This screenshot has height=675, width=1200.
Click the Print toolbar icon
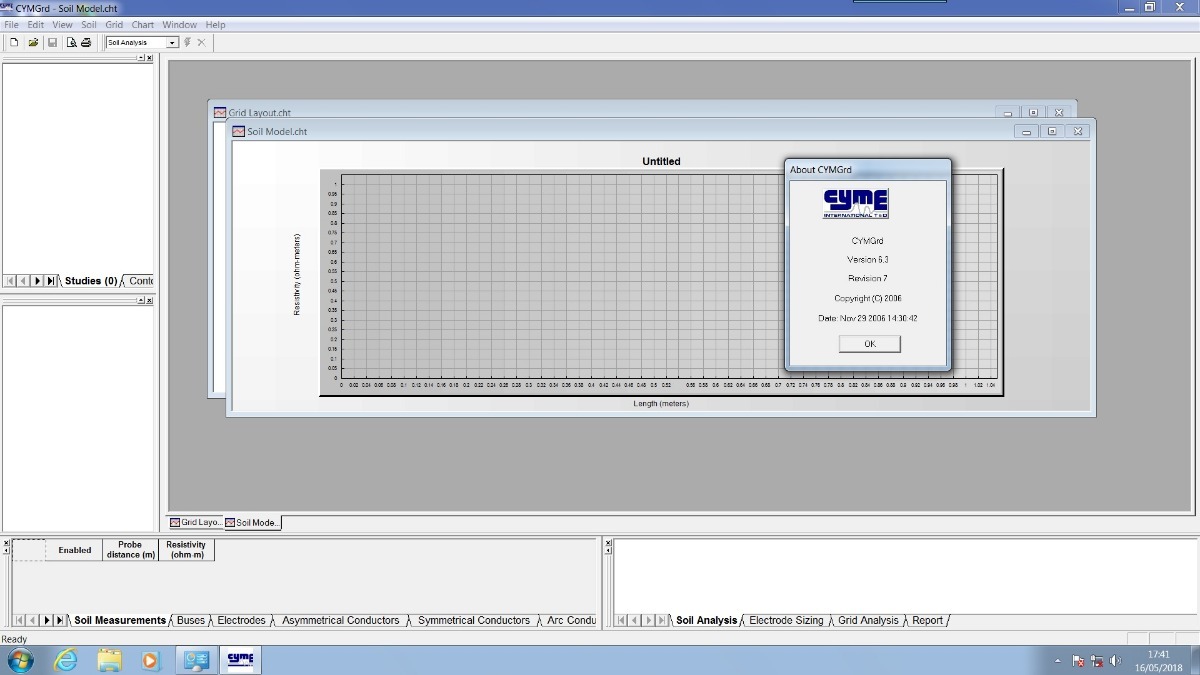click(x=86, y=42)
